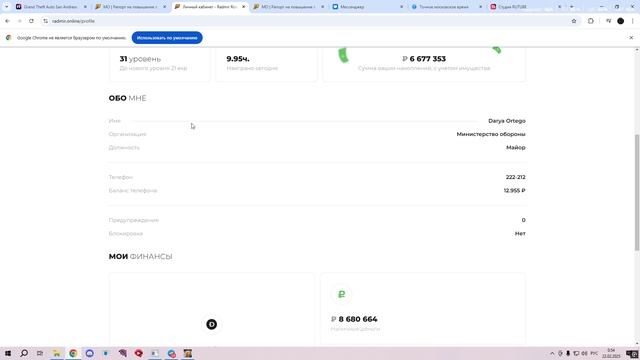Click the Использовать по умолчанию button
The height and width of the screenshot is (360, 640).
[x=167, y=38]
